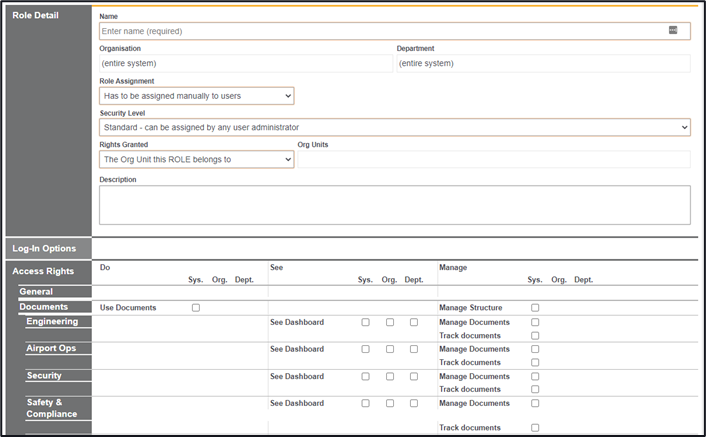Select the Security subcategory

[x=44, y=375]
